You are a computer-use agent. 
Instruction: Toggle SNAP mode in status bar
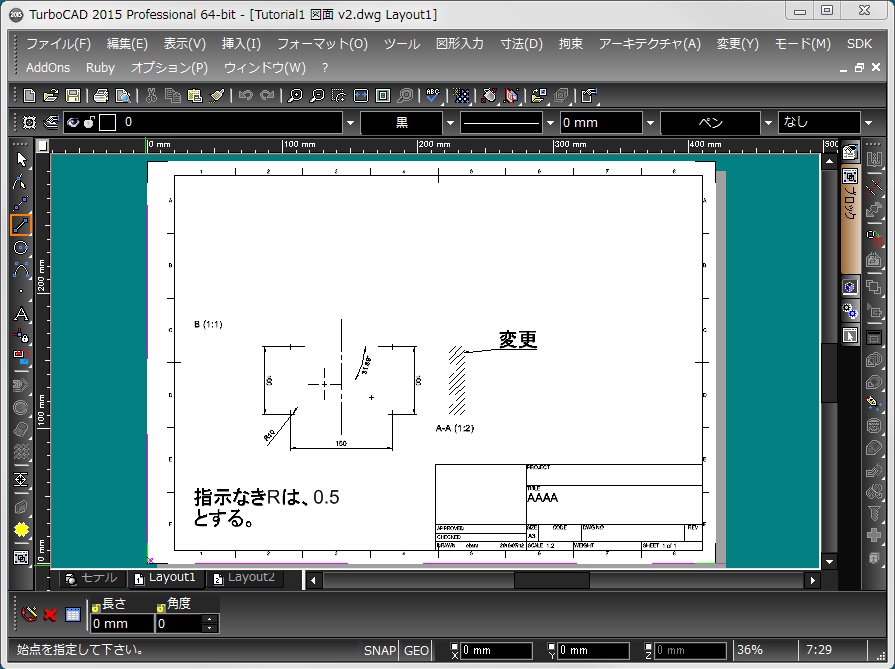click(x=380, y=650)
